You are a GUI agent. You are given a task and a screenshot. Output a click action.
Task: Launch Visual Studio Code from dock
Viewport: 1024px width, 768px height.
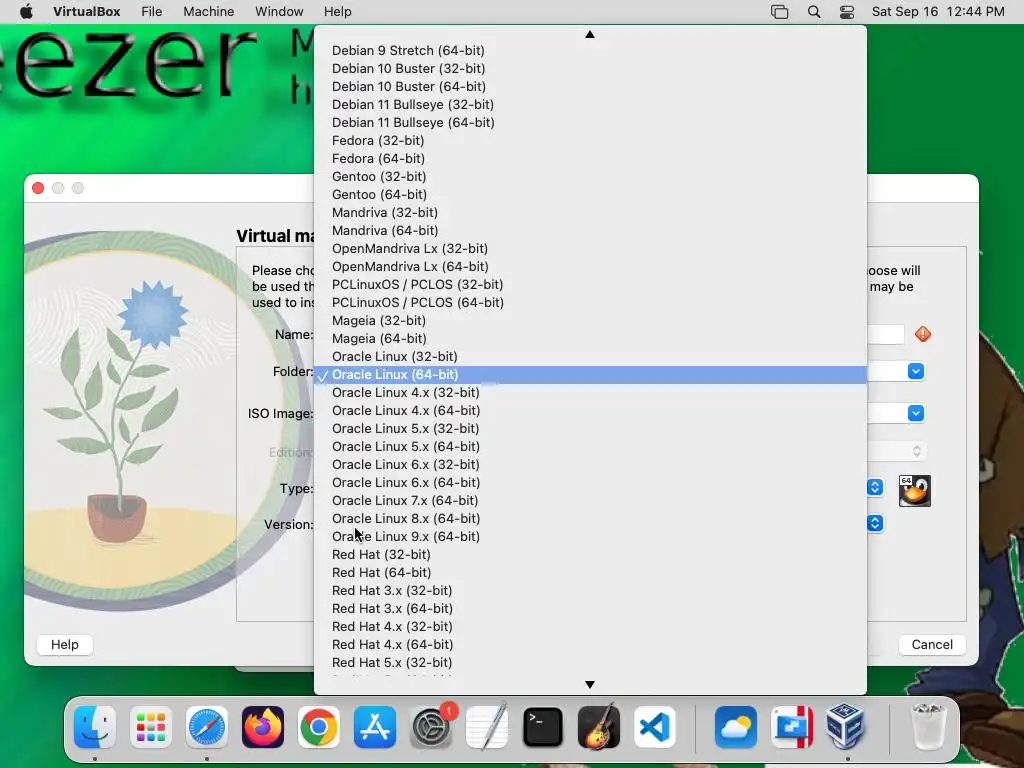(x=654, y=727)
